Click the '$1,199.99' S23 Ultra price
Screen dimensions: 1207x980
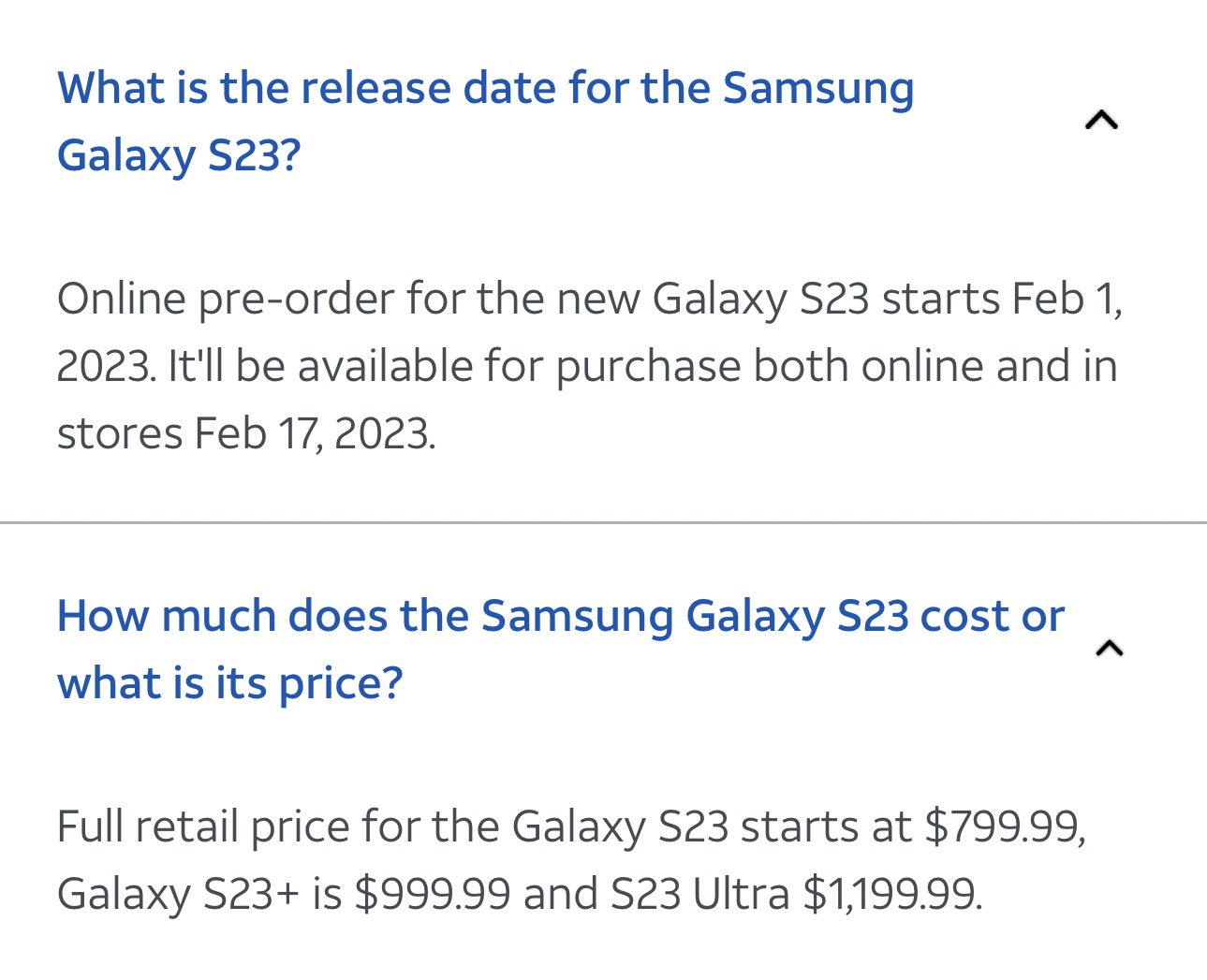coord(892,895)
